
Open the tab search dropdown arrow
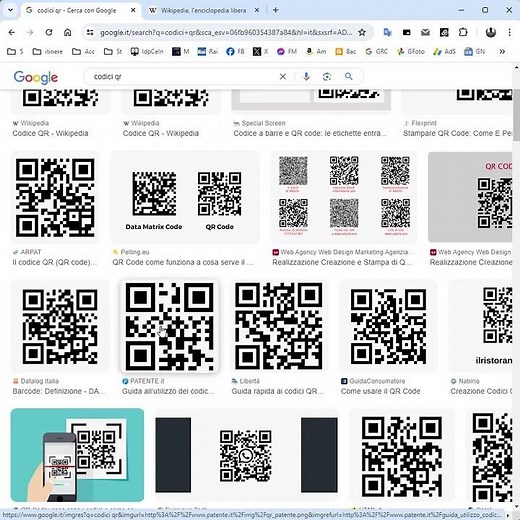pyautogui.click(x=10, y=10)
